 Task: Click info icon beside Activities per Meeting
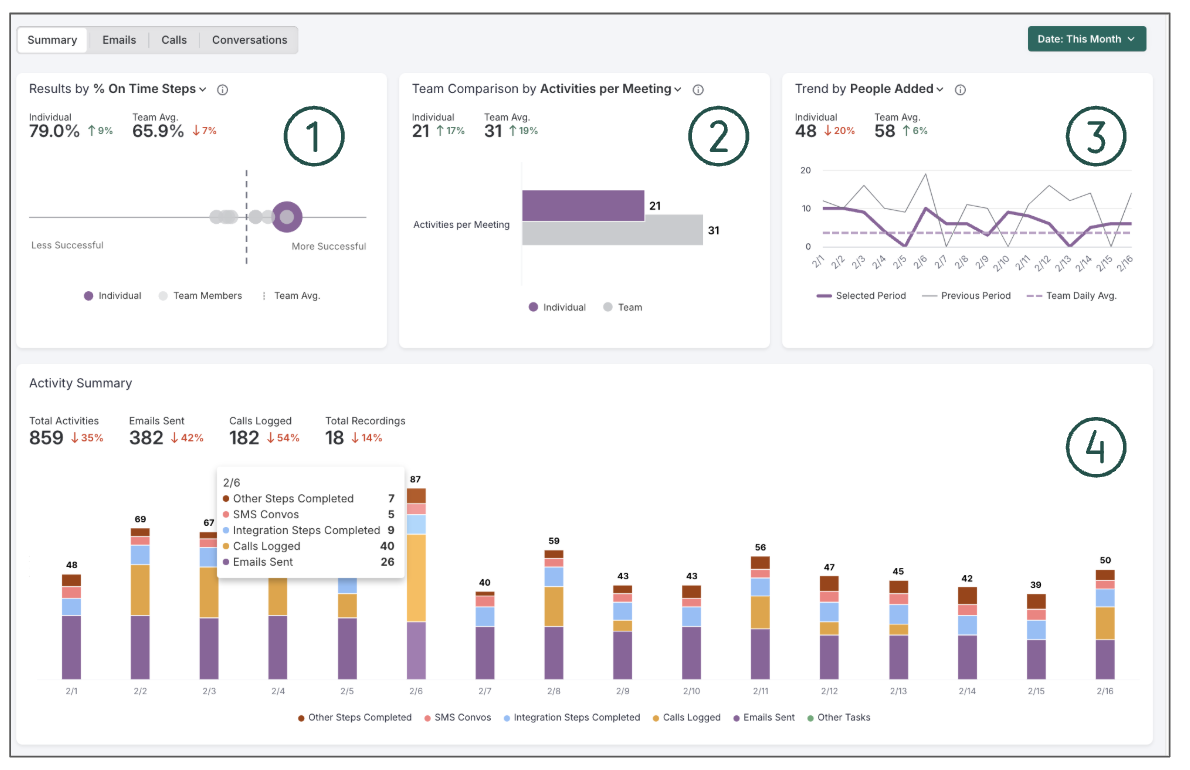point(698,90)
